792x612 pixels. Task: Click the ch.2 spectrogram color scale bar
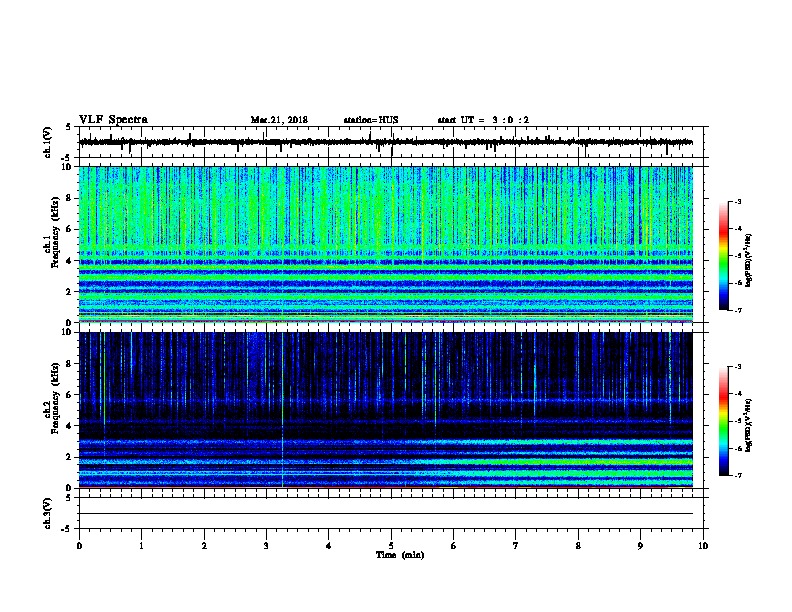[723, 421]
